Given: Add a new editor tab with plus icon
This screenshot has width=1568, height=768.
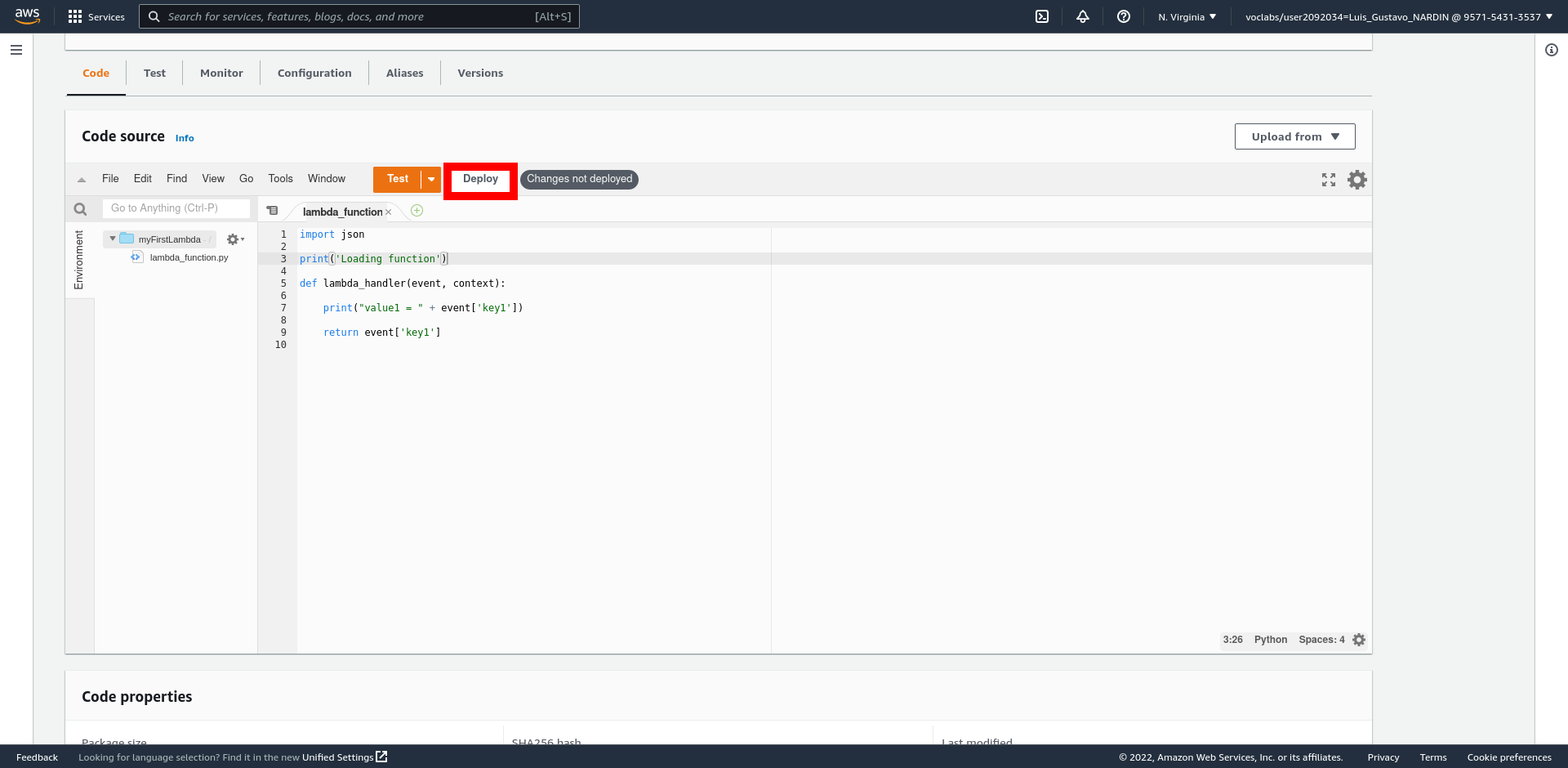Looking at the screenshot, I should coord(416,211).
